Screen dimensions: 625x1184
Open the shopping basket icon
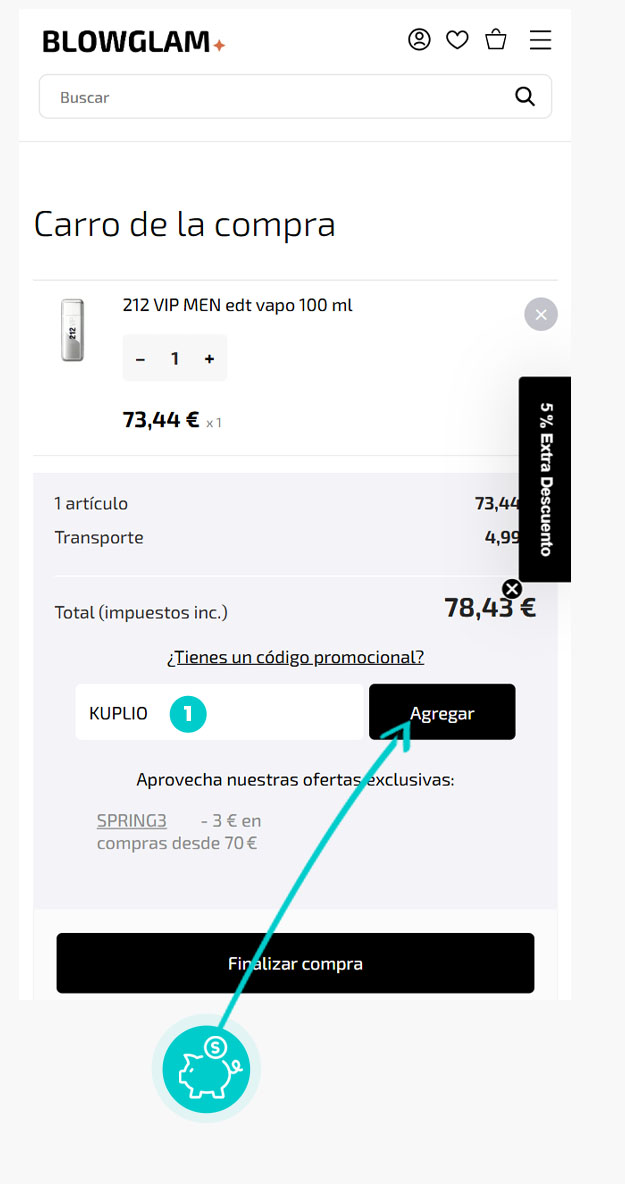pyautogui.click(x=496, y=40)
